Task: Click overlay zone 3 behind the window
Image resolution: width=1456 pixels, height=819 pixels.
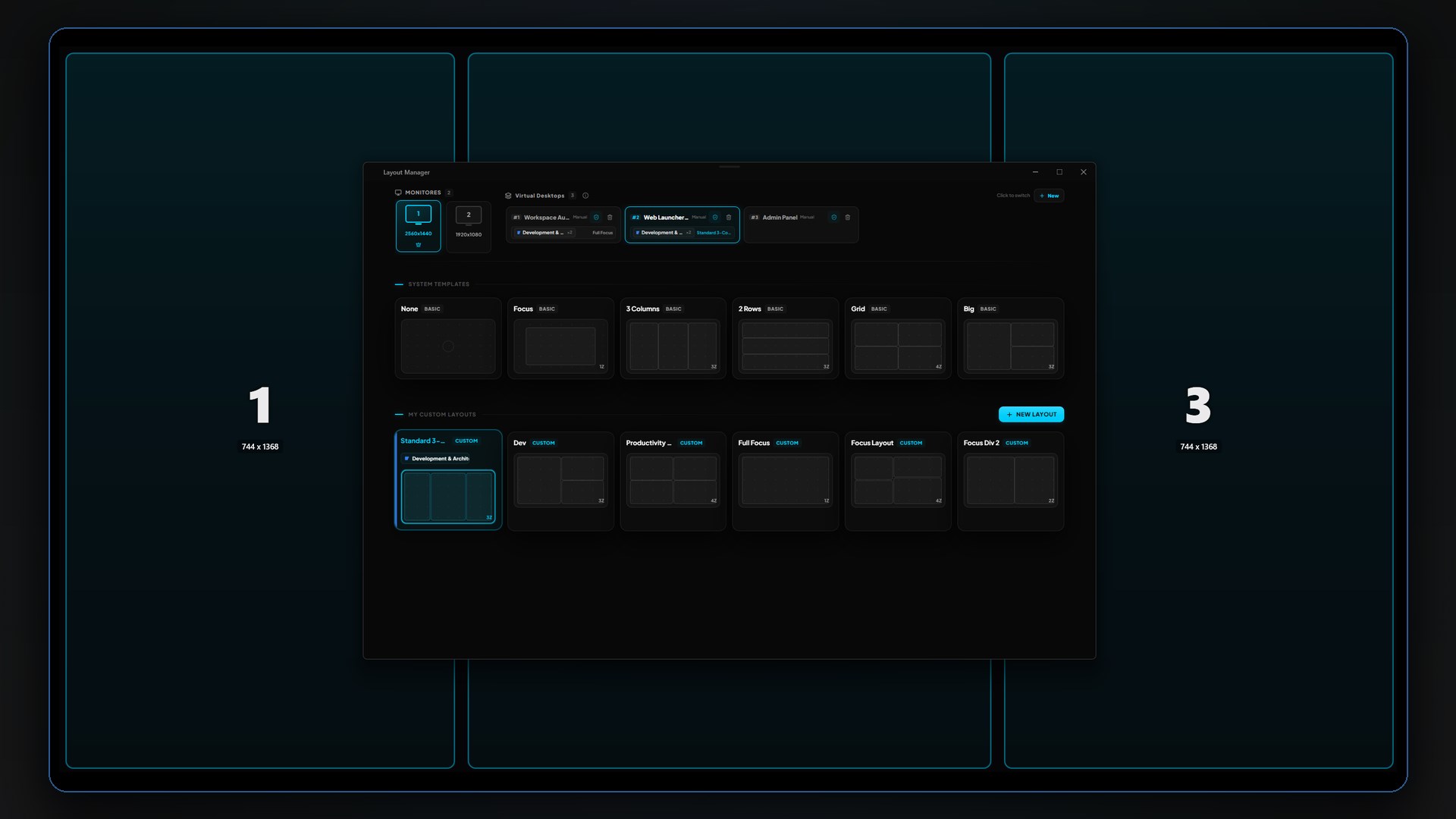Action: [x=1199, y=410]
